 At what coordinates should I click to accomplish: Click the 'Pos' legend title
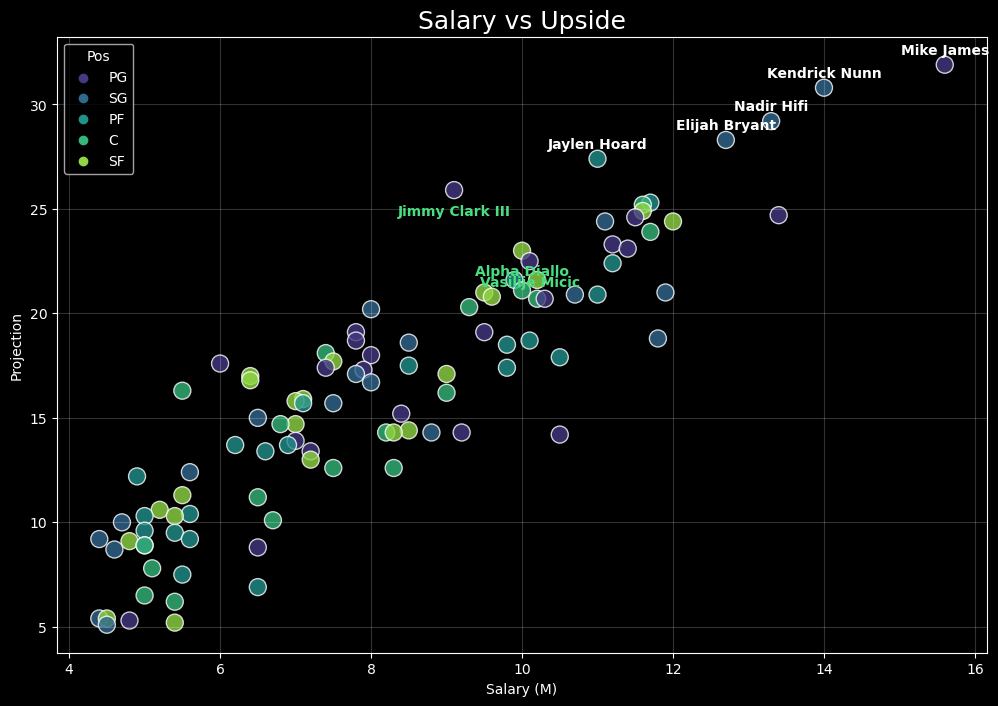tap(98, 57)
